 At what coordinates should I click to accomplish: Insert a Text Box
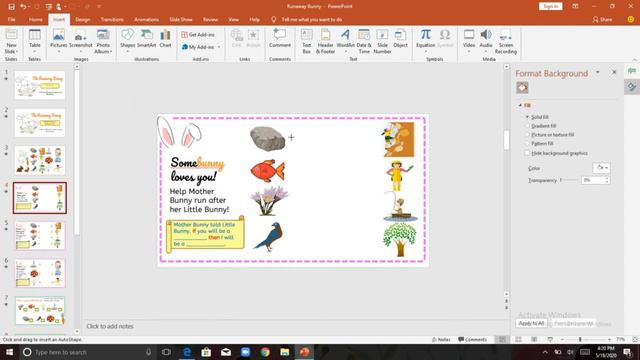click(307, 41)
